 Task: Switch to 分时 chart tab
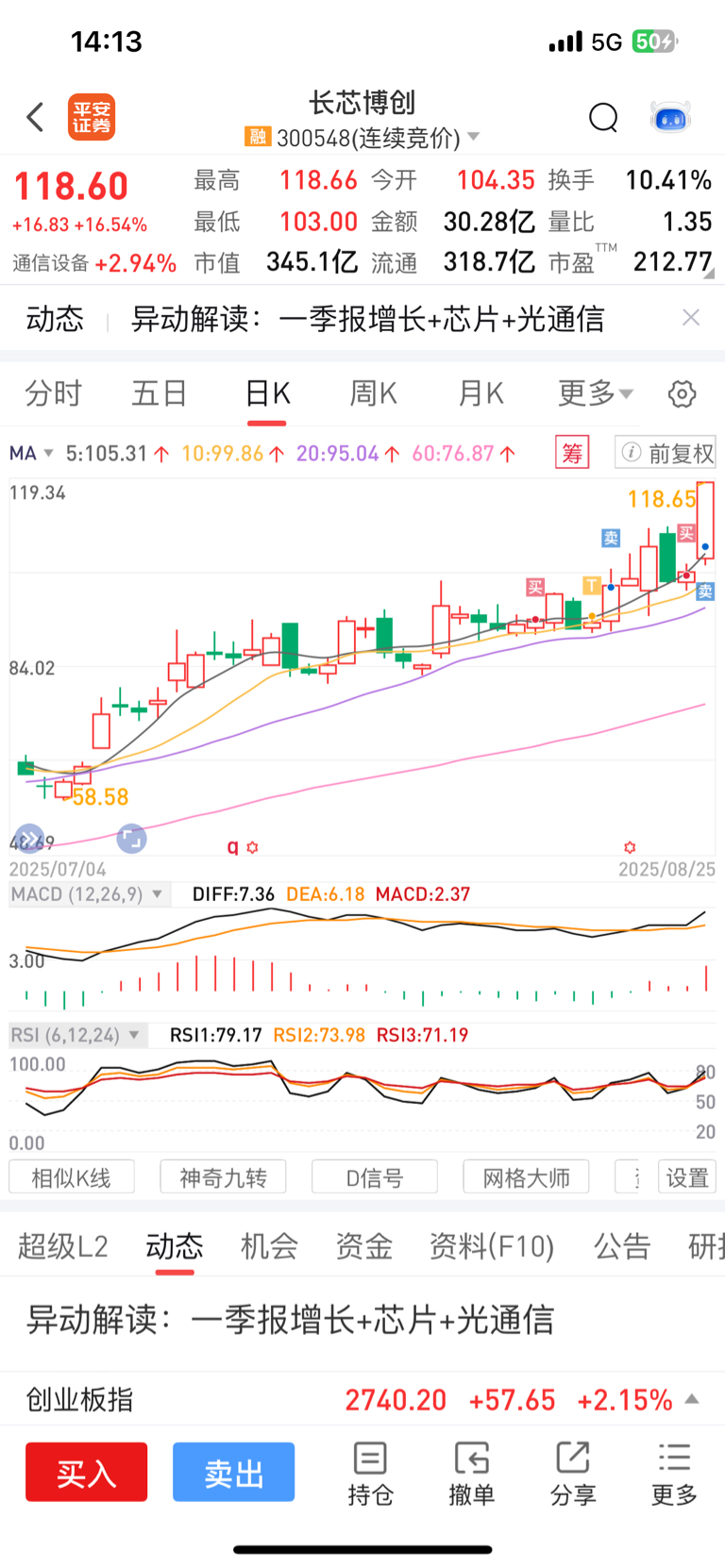53,392
